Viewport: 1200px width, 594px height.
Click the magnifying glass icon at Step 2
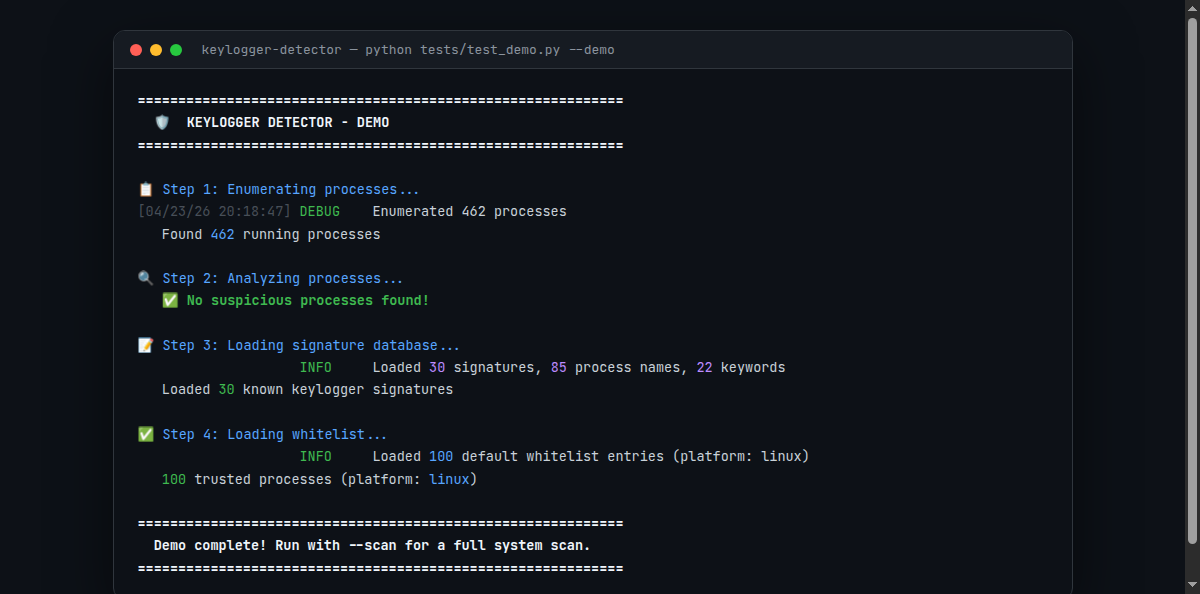coord(146,279)
